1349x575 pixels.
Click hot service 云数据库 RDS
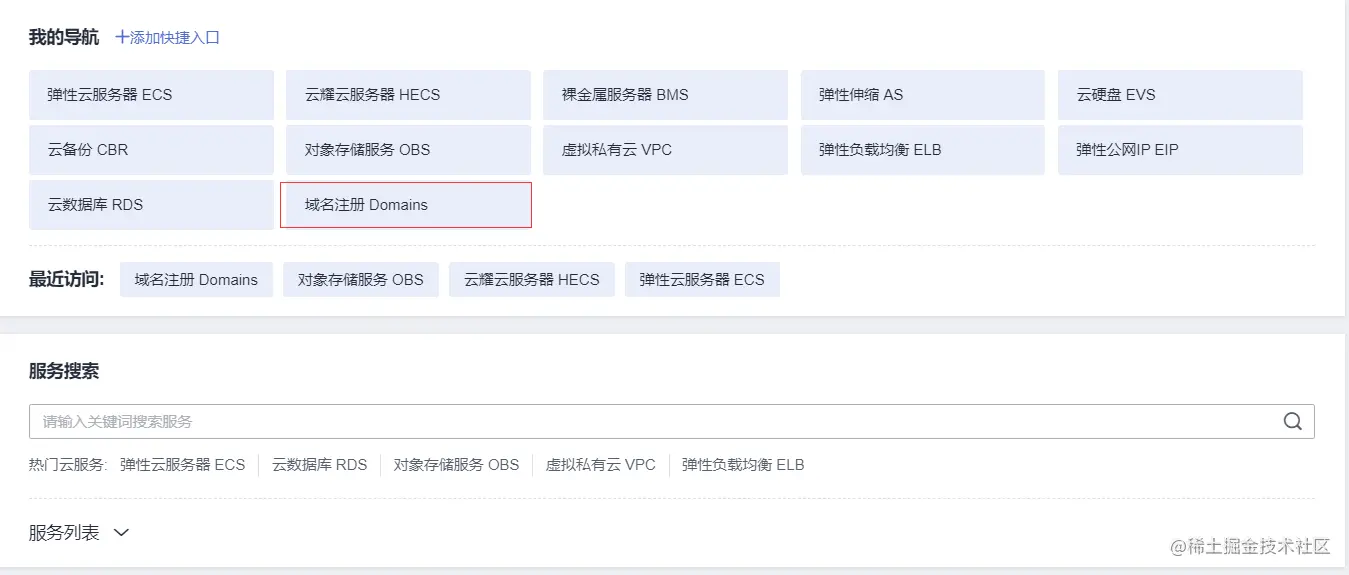pos(320,465)
